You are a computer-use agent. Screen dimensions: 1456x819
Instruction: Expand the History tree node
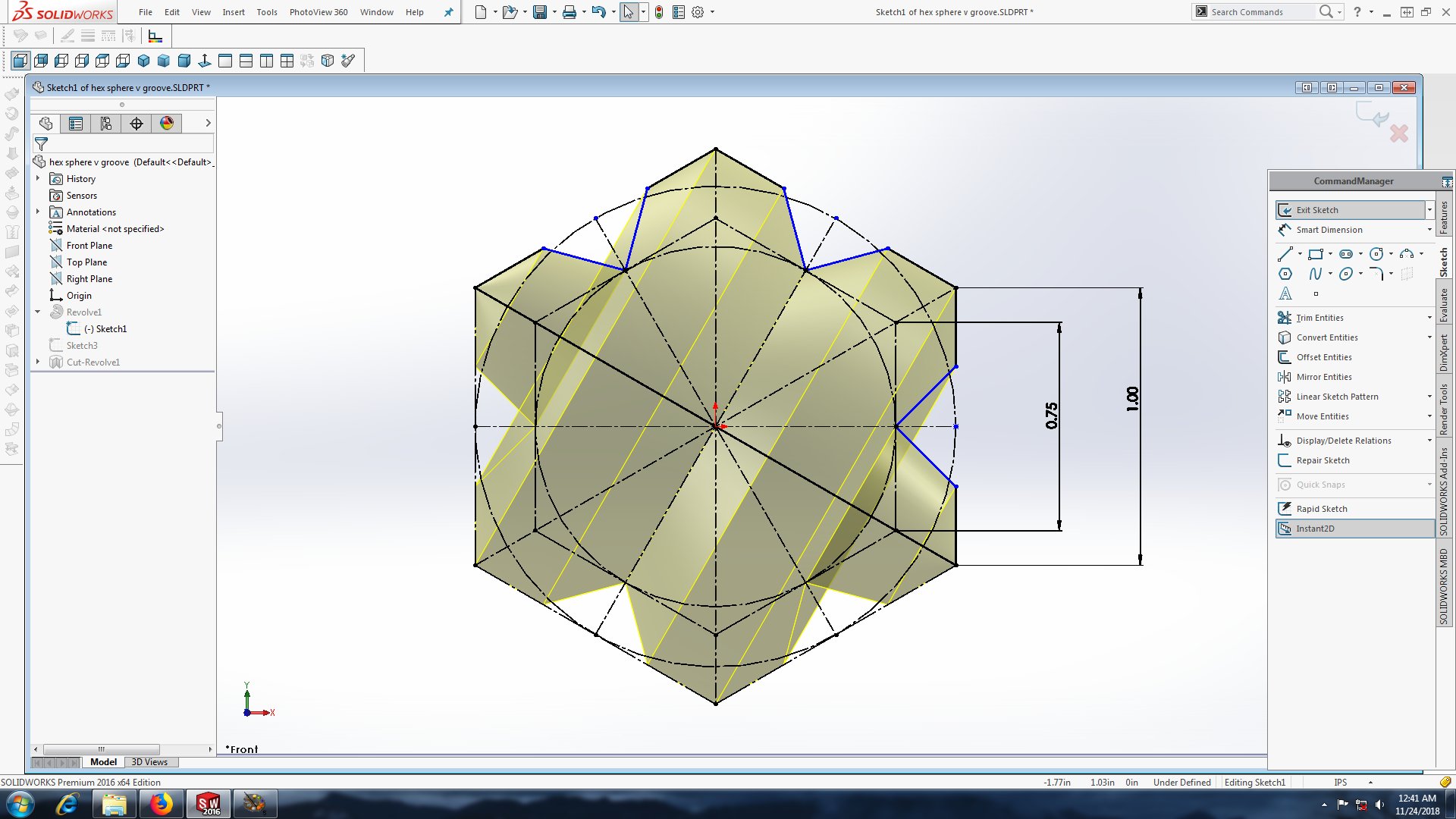click(x=38, y=179)
